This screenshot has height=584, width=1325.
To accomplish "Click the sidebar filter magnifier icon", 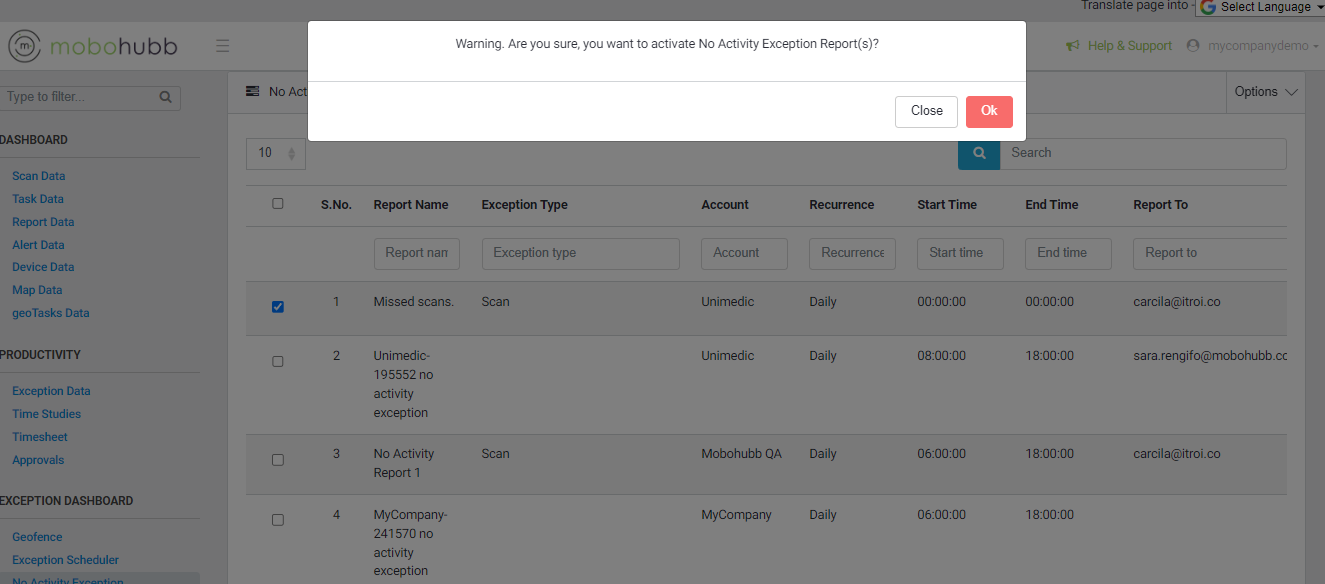I will tap(165, 97).
